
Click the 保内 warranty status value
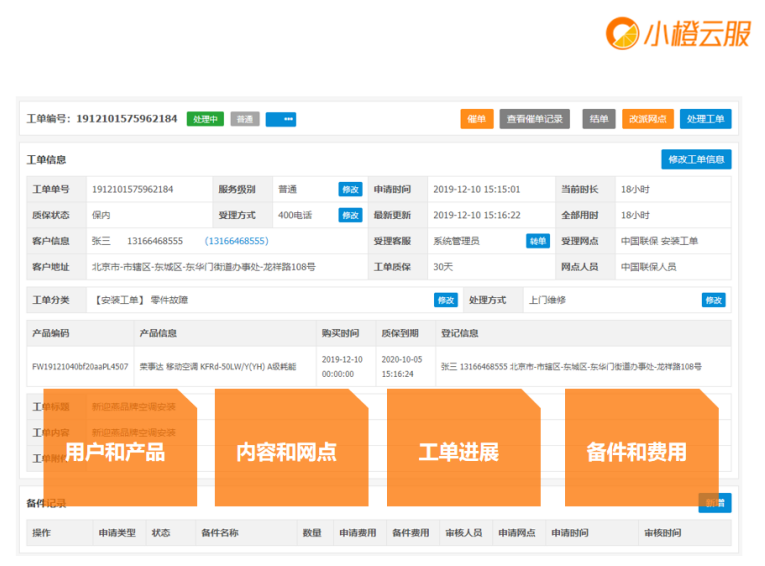pyautogui.click(x=101, y=215)
